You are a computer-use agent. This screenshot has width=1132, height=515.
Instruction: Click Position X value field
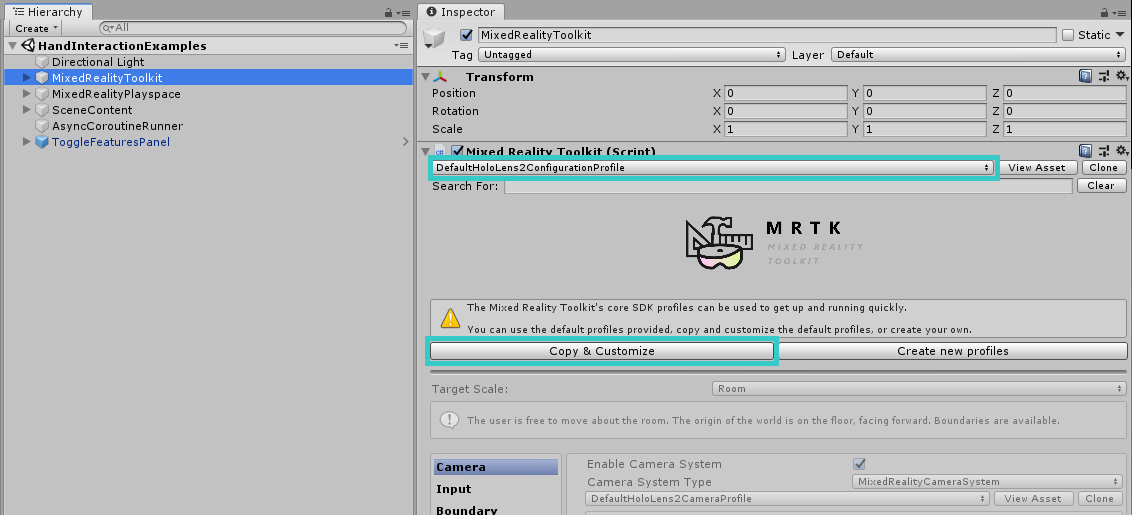point(785,93)
